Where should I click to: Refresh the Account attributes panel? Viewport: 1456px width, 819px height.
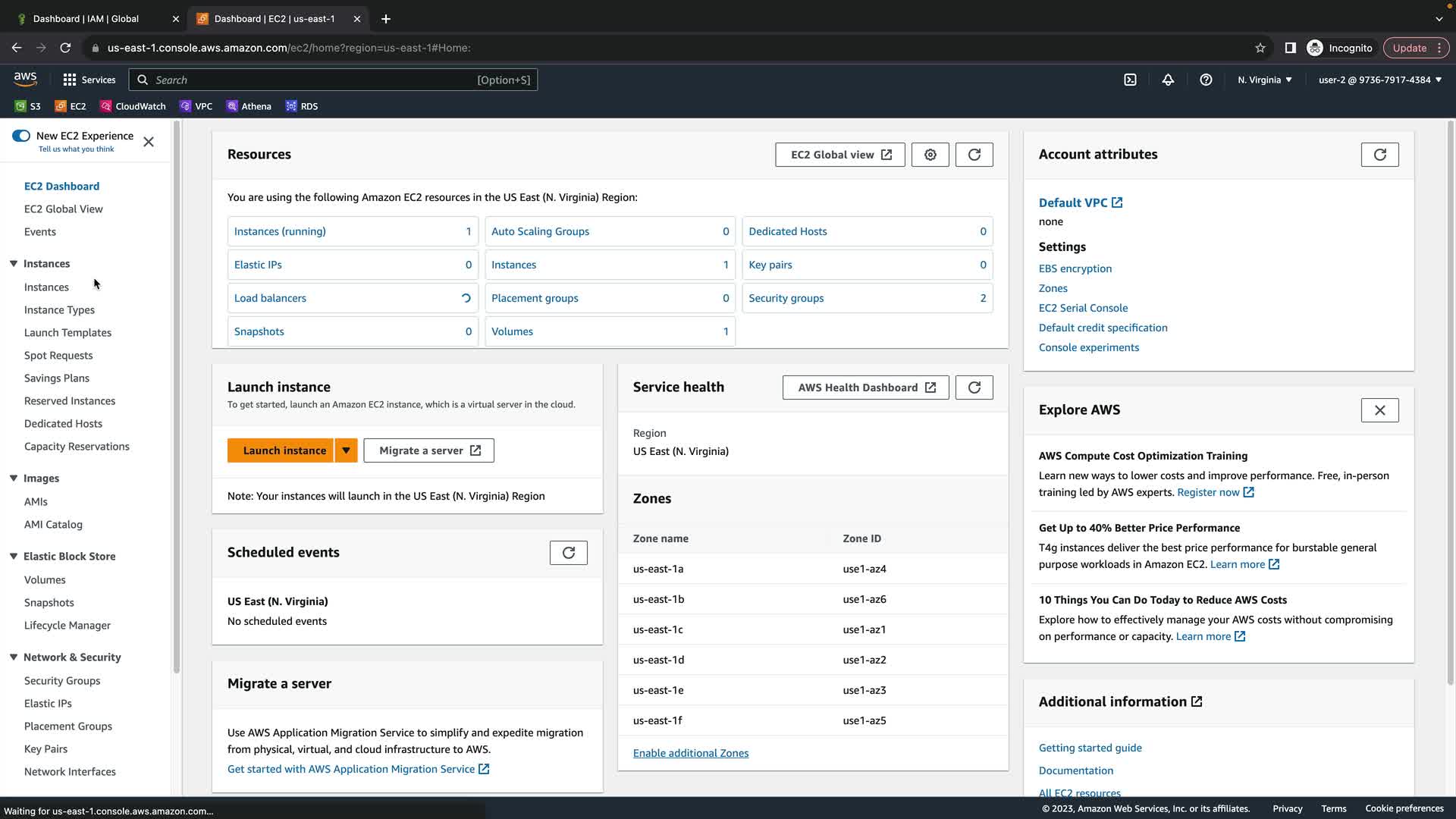[x=1379, y=155]
